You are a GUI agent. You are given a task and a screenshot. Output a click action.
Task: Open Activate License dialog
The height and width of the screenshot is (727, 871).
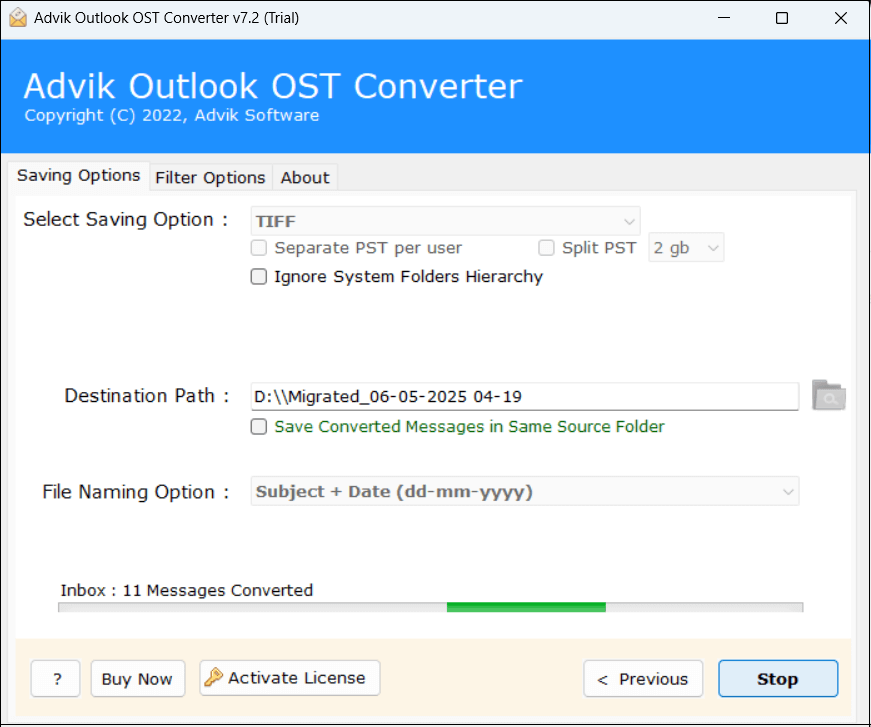tap(290, 678)
